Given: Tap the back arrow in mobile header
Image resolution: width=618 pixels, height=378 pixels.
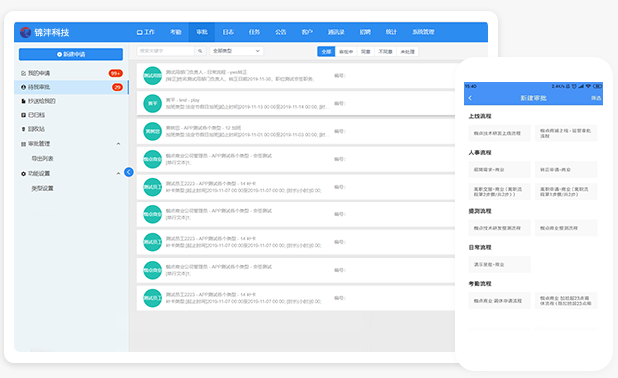Looking at the screenshot, I should click(x=470, y=98).
